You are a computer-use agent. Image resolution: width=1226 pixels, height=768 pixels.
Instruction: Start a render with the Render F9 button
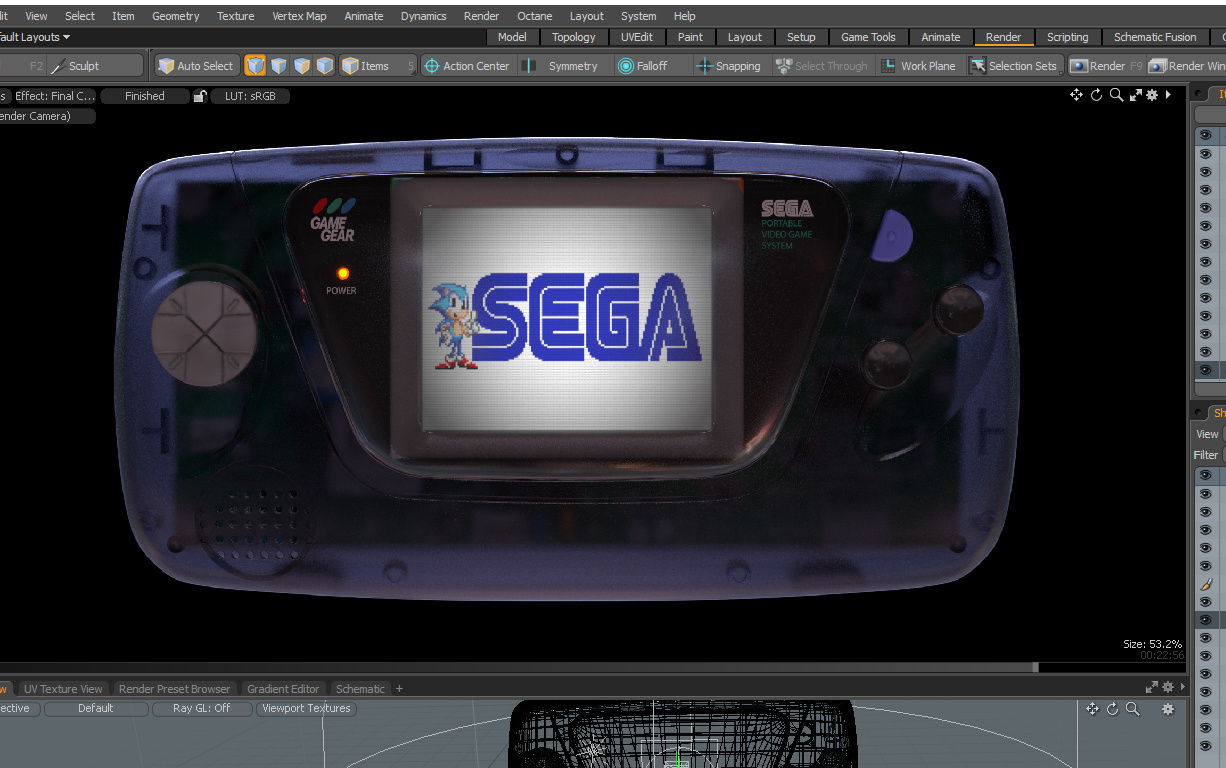pyautogui.click(x=1104, y=66)
